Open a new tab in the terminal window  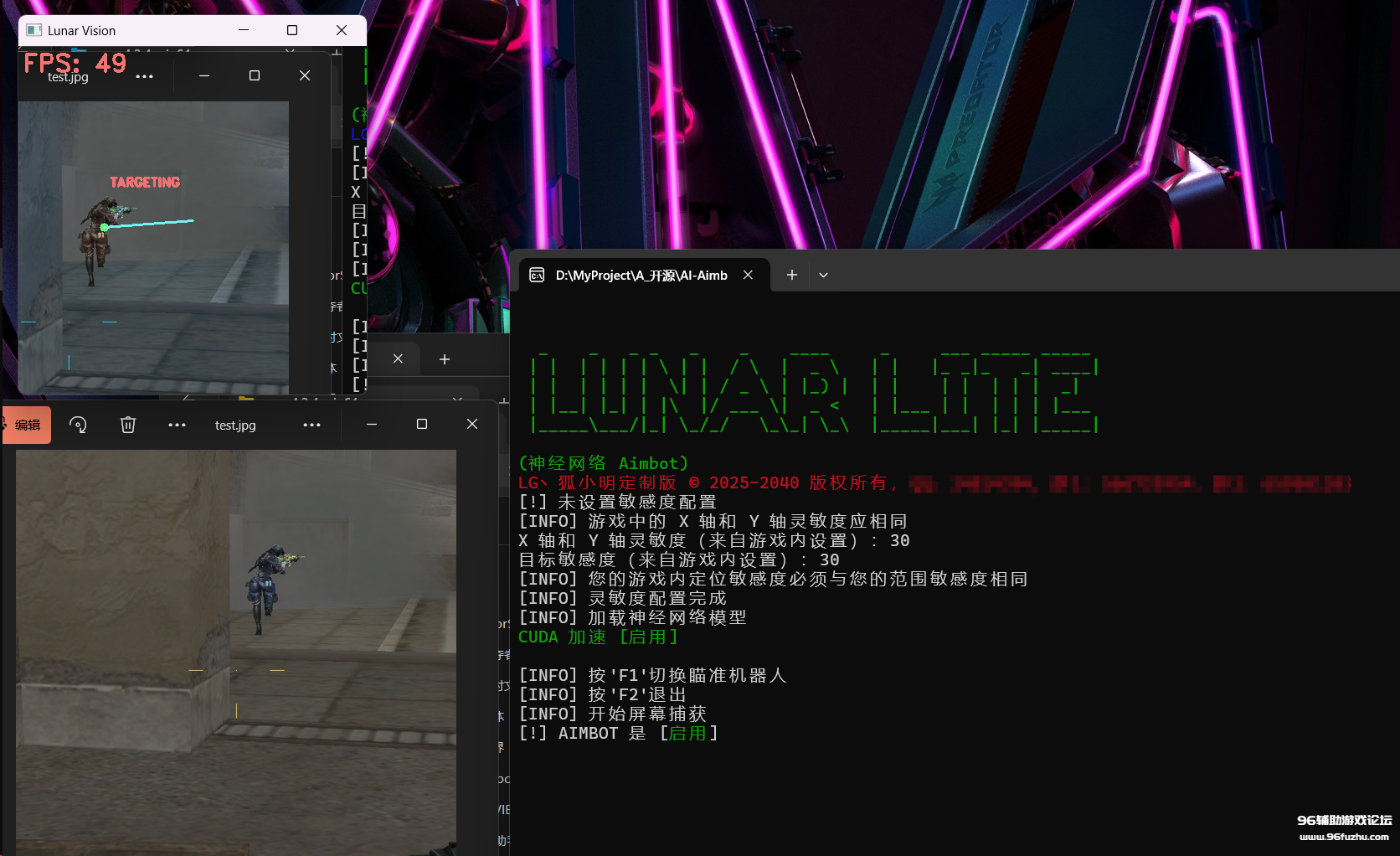(x=791, y=275)
